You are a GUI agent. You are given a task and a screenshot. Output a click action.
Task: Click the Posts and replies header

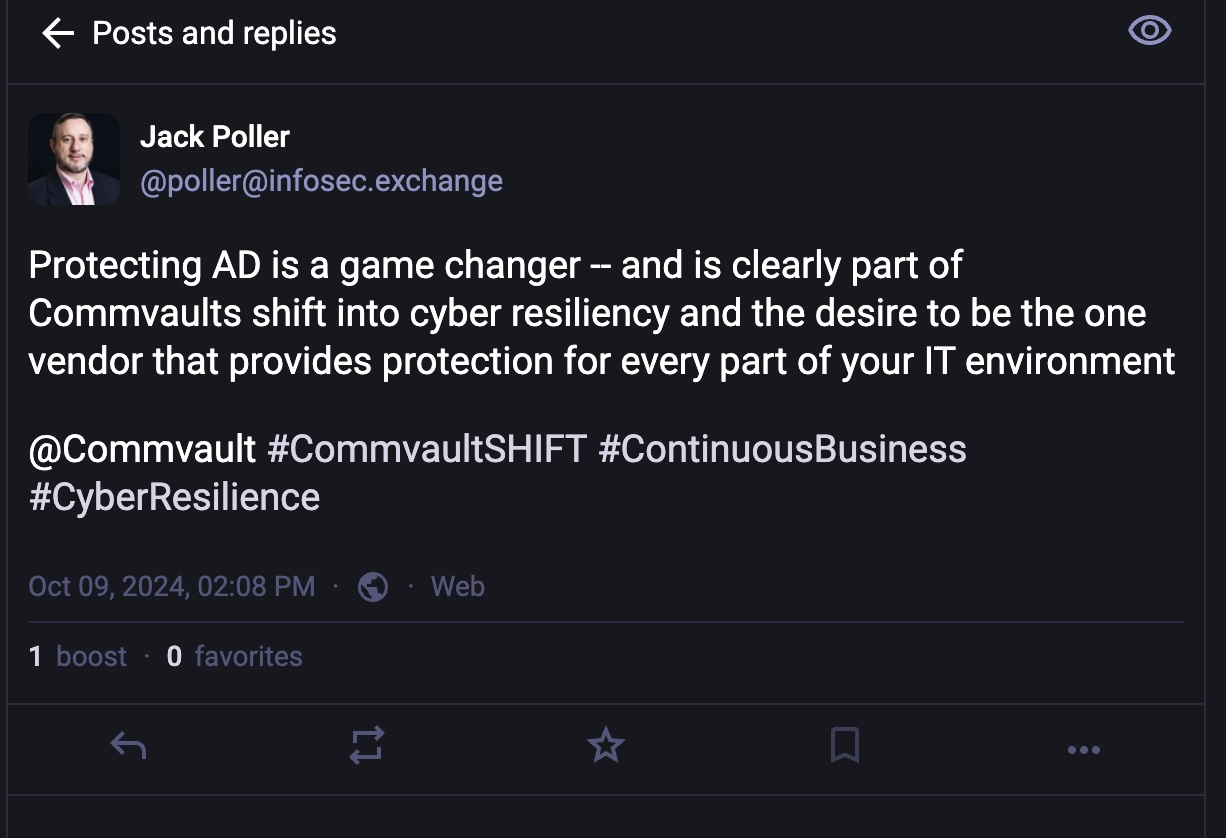[214, 34]
